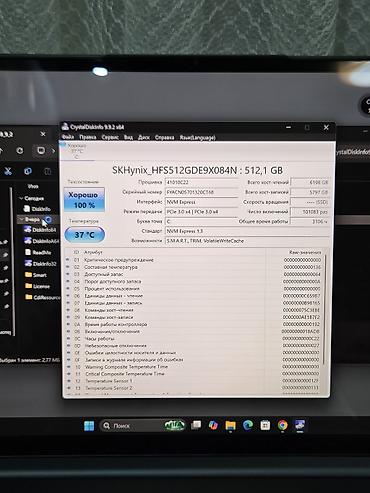Screen dimensions: 370x493
Task: Click the taskbar Поиск search box
Action: coord(142,426)
